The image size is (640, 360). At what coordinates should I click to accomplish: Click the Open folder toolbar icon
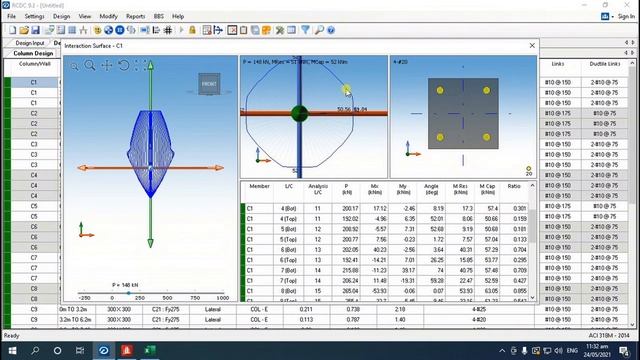point(24,30)
